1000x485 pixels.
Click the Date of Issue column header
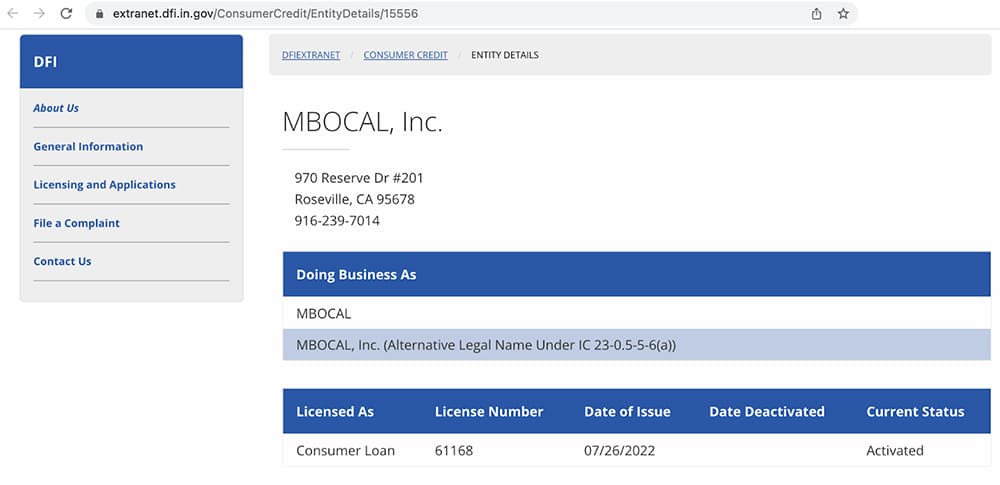pos(628,412)
